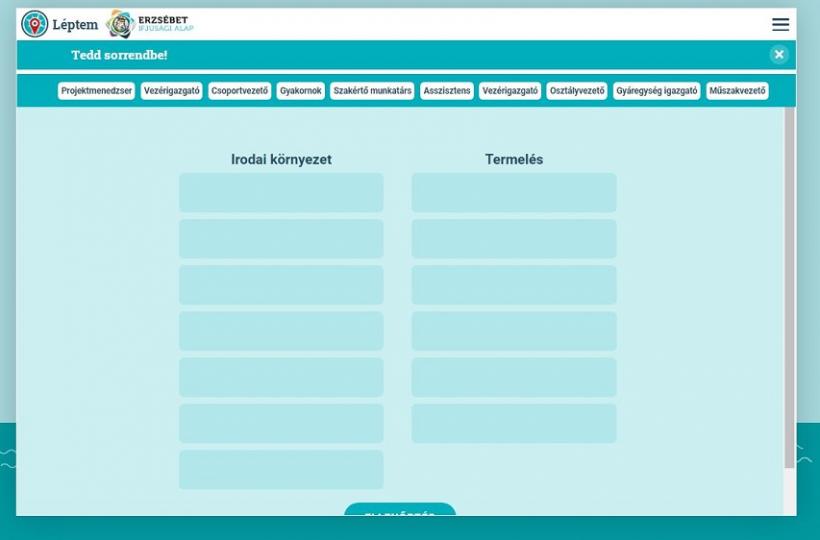Pick the Csoportvezető tag
This screenshot has height=540, width=820.
[240, 91]
